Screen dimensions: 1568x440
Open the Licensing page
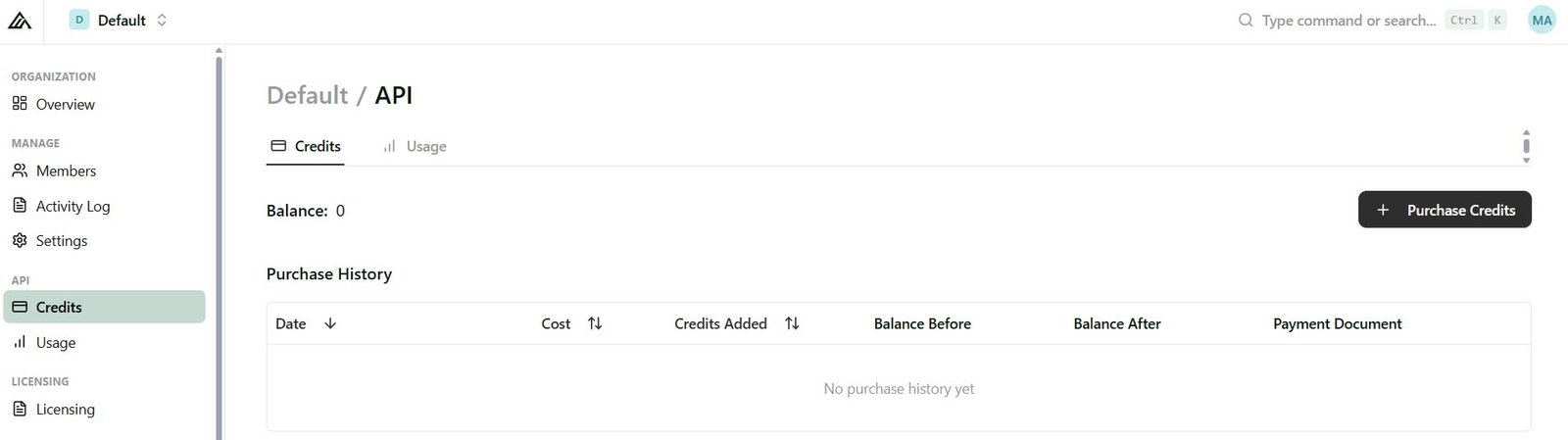point(65,409)
